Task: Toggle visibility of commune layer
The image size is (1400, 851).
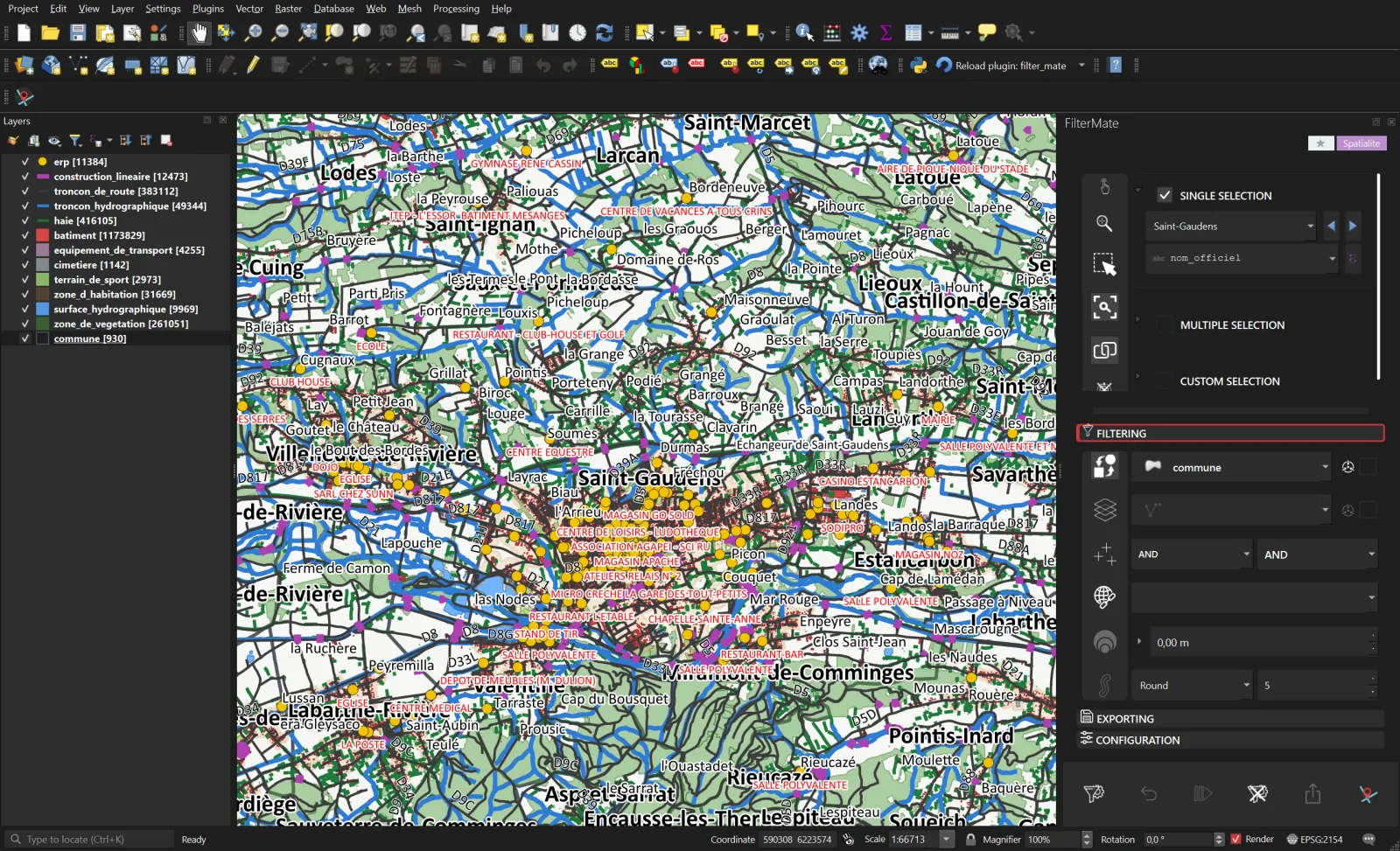Action: pos(25,338)
